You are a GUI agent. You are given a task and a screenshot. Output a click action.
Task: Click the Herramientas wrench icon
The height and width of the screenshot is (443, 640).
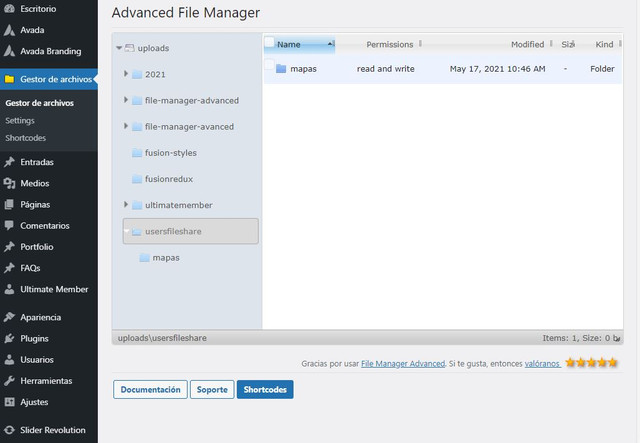tap(9, 381)
